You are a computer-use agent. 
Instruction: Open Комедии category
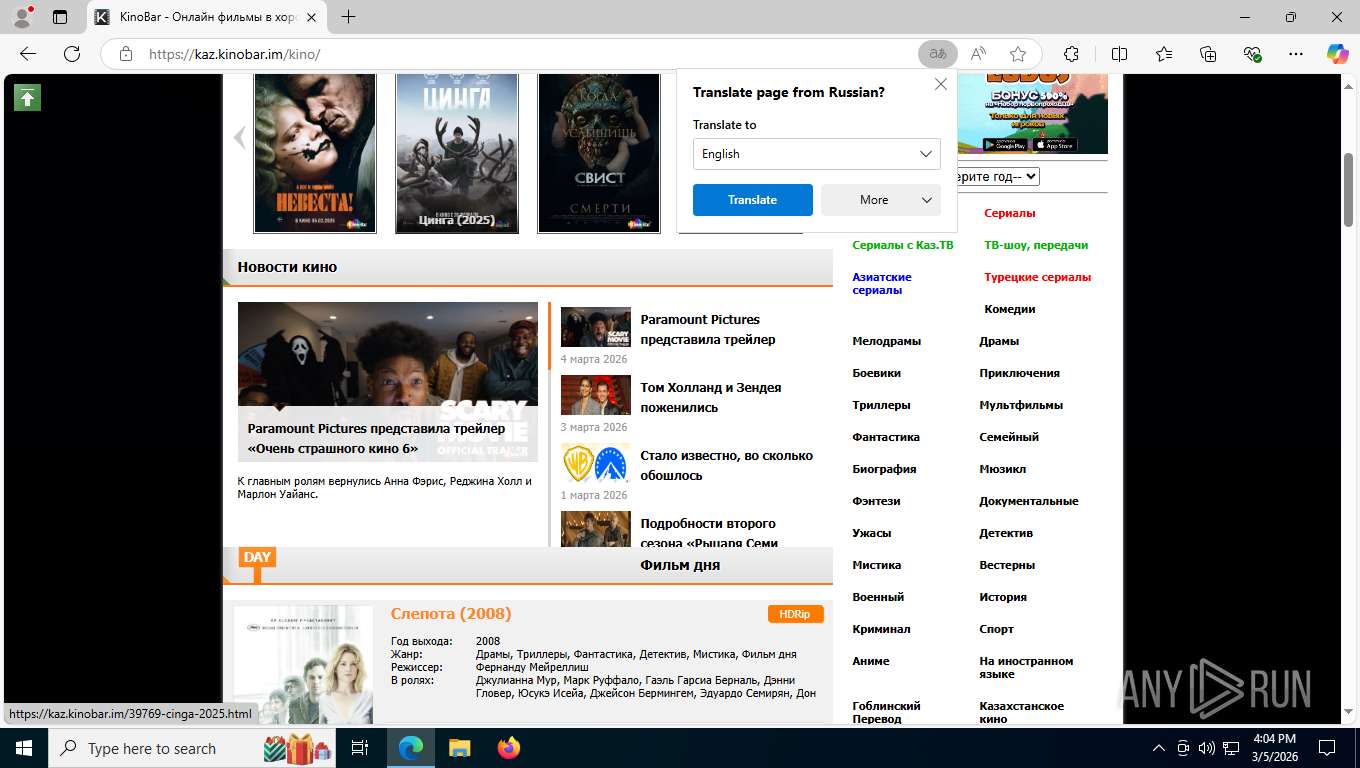[x=1010, y=309]
